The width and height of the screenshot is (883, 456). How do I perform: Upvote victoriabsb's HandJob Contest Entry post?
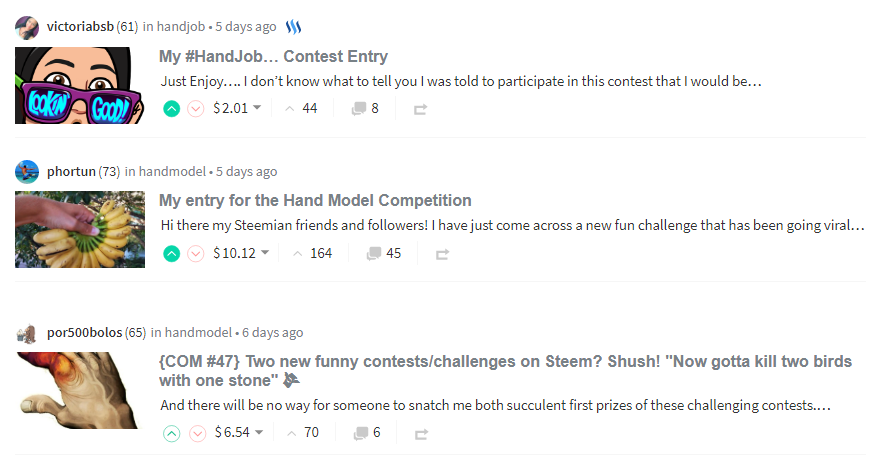pyautogui.click(x=172, y=109)
